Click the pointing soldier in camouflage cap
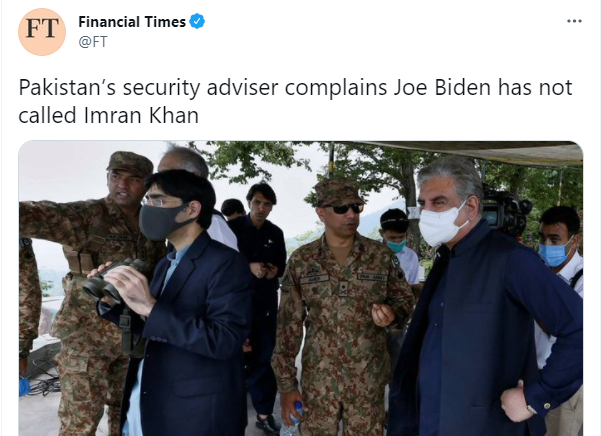This screenshot has height=436, width=601. [92, 268]
